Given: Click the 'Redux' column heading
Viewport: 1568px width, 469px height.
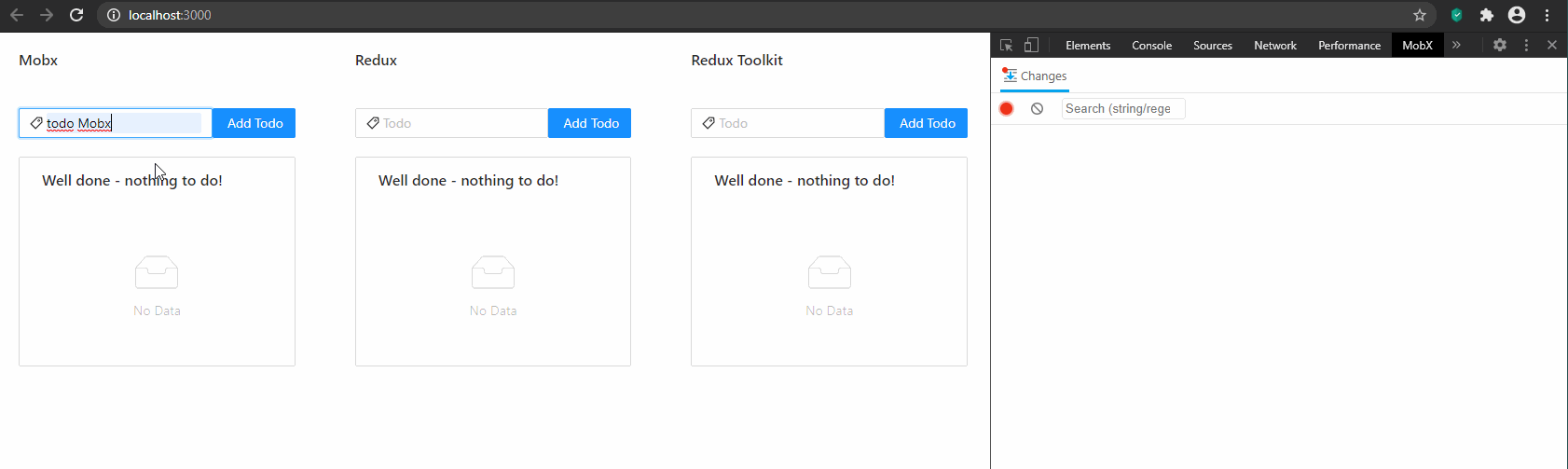Looking at the screenshot, I should pyautogui.click(x=376, y=60).
